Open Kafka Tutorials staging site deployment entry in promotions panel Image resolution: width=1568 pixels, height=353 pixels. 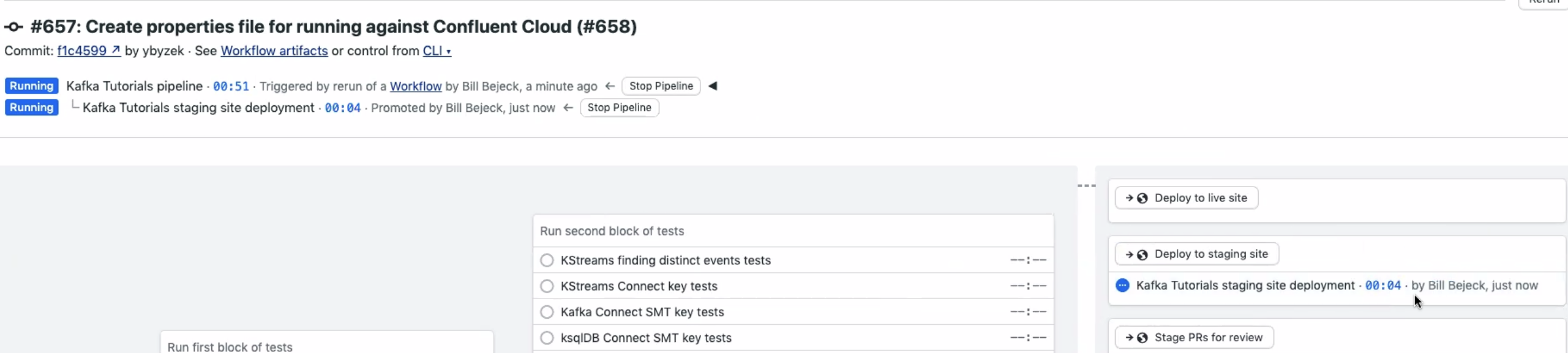click(x=1245, y=285)
